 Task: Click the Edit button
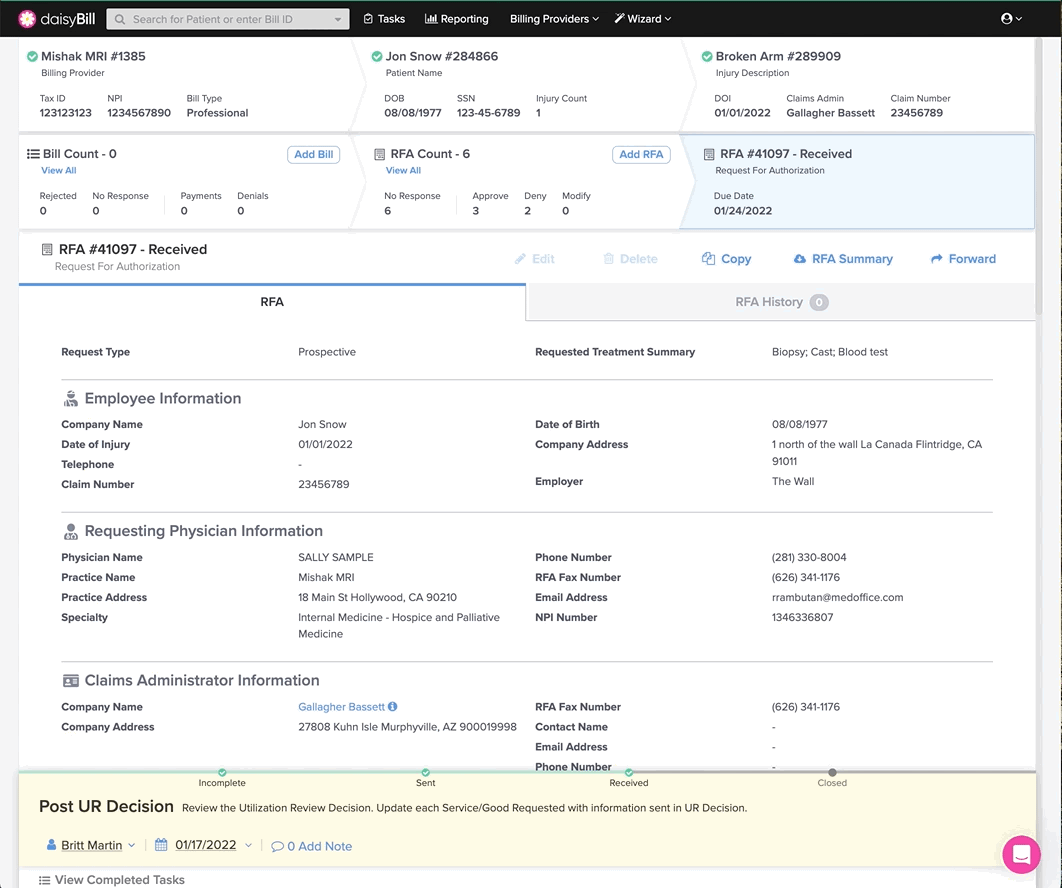(534, 259)
